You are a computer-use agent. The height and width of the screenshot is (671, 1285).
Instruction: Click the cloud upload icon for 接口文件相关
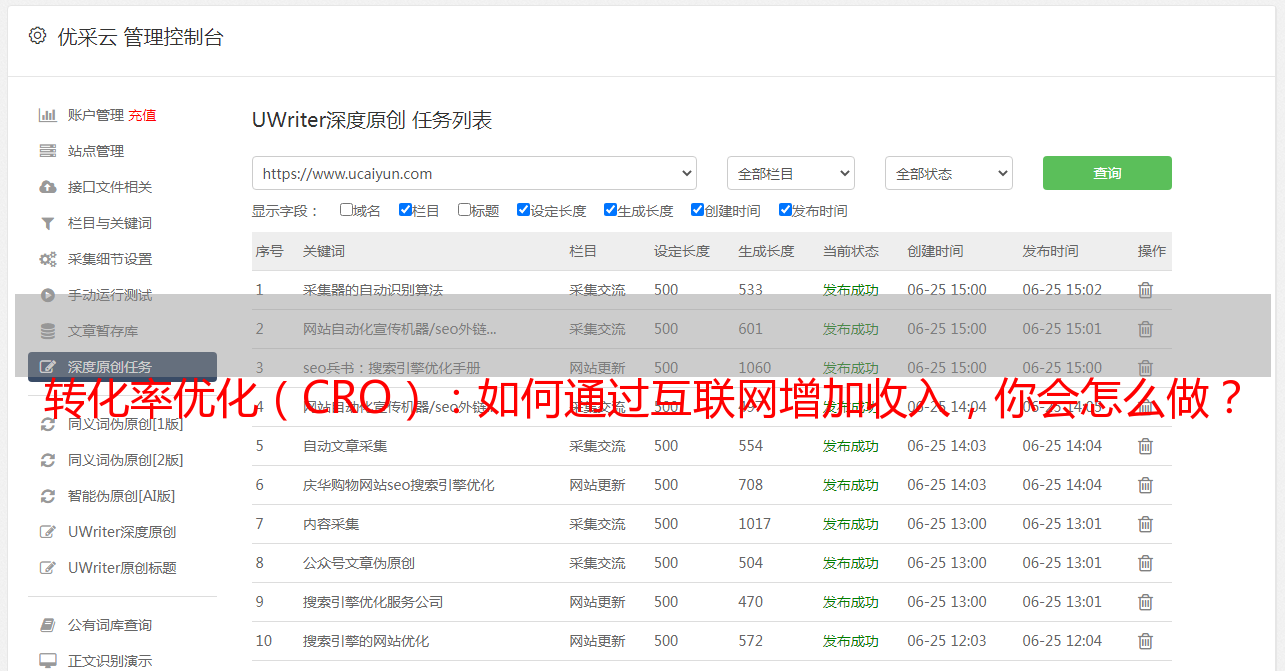[x=47, y=187]
